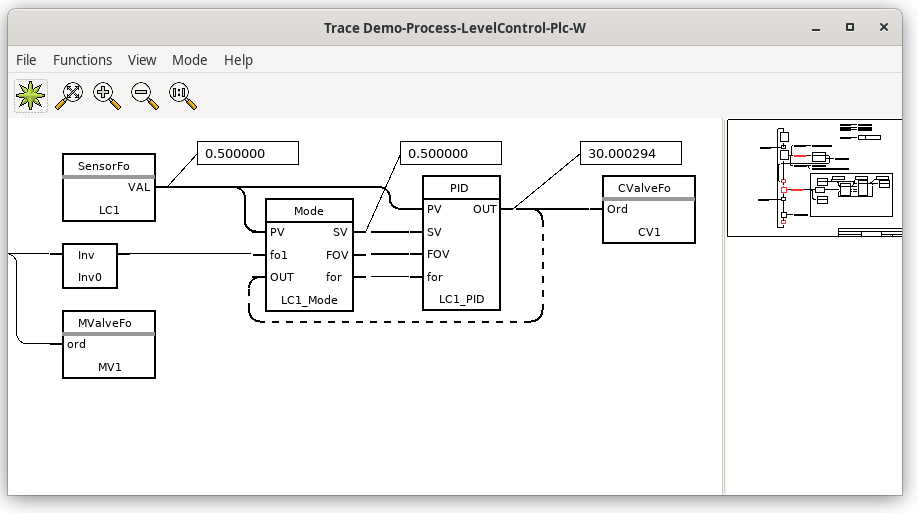Click the ord input pin on MValveFo
The height and width of the screenshot is (513, 918).
76,344
